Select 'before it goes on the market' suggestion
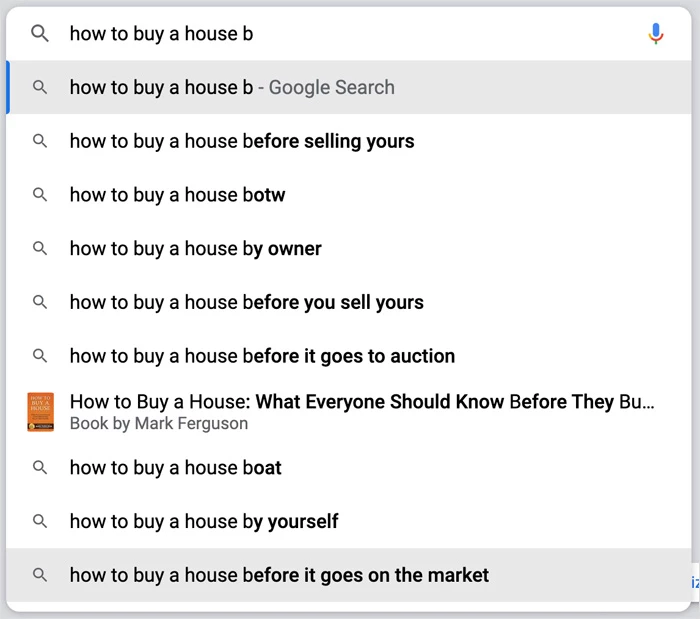The height and width of the screenshot is (619, 700). click(x=279, y=575)
